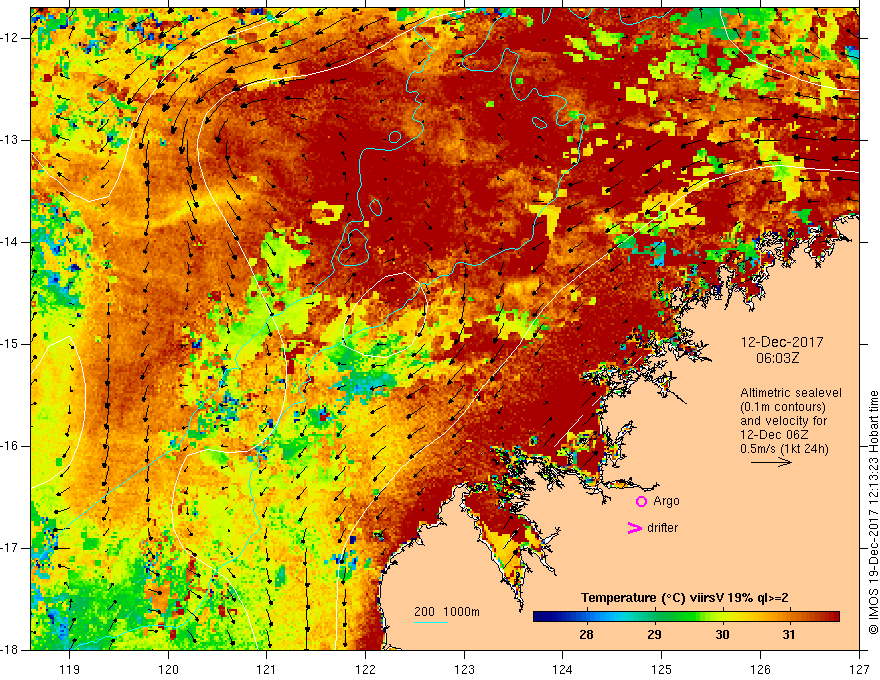
Task: Click the latitude label '-16'
Action: point(10,446)
